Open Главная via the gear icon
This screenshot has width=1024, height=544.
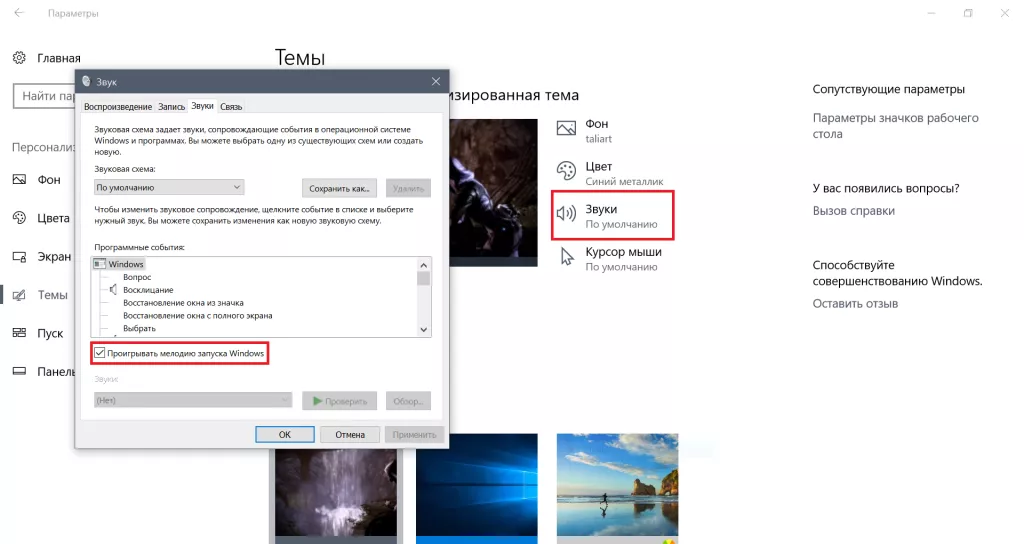tap(19, 57)
